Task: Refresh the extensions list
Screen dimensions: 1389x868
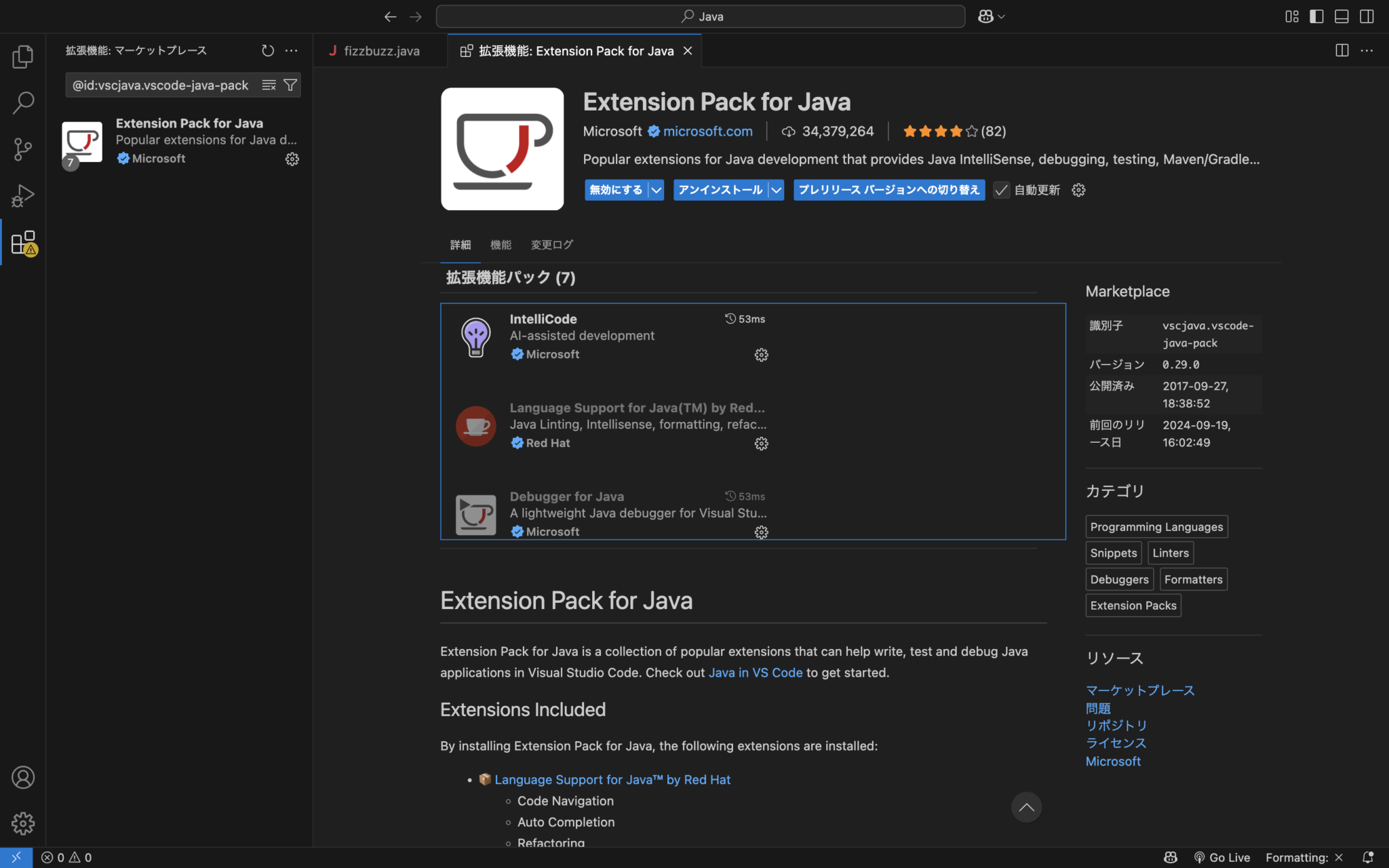Action: point(268,50)
